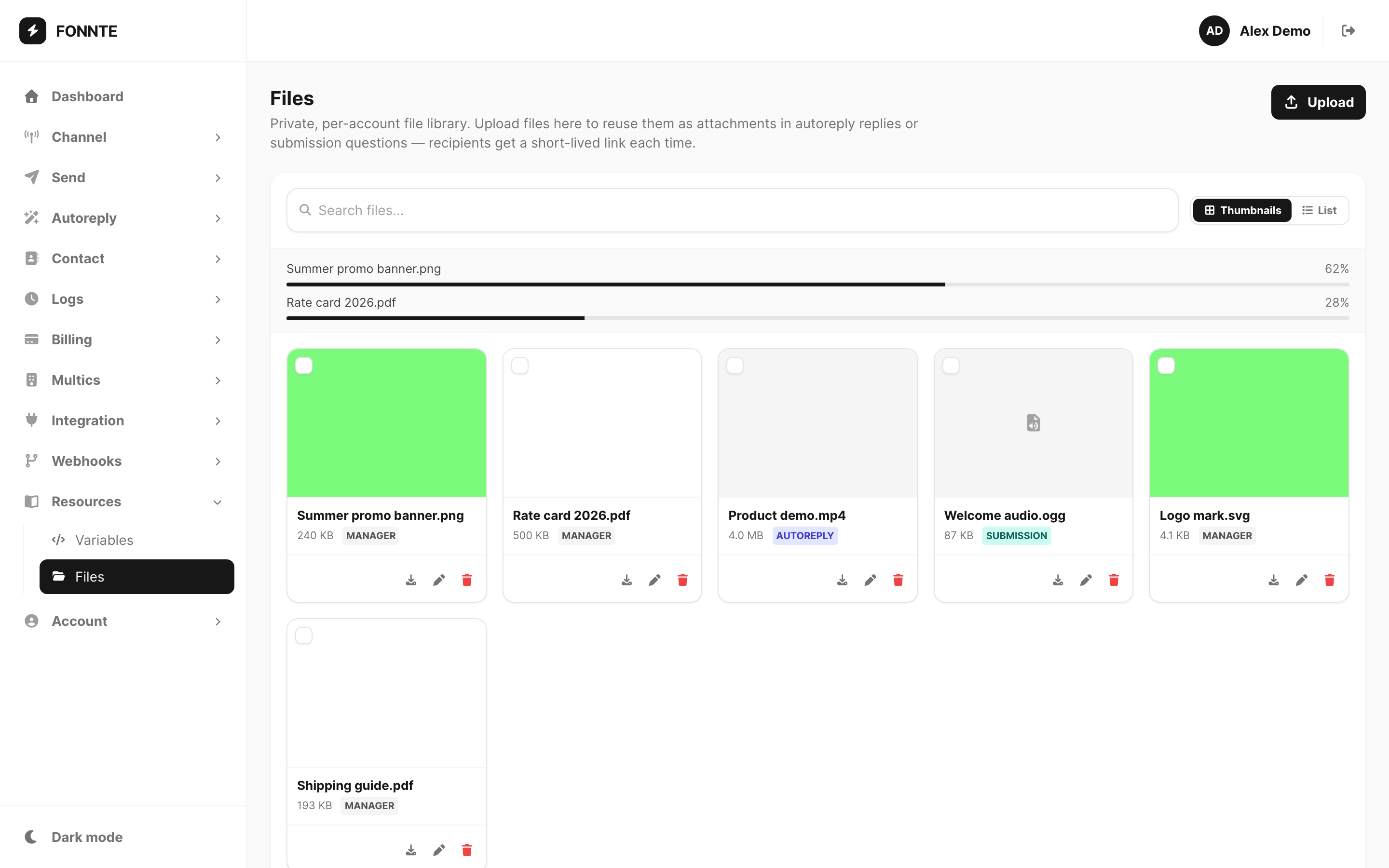
Task: Download Product demo.mp4
Action: [842, 580]
